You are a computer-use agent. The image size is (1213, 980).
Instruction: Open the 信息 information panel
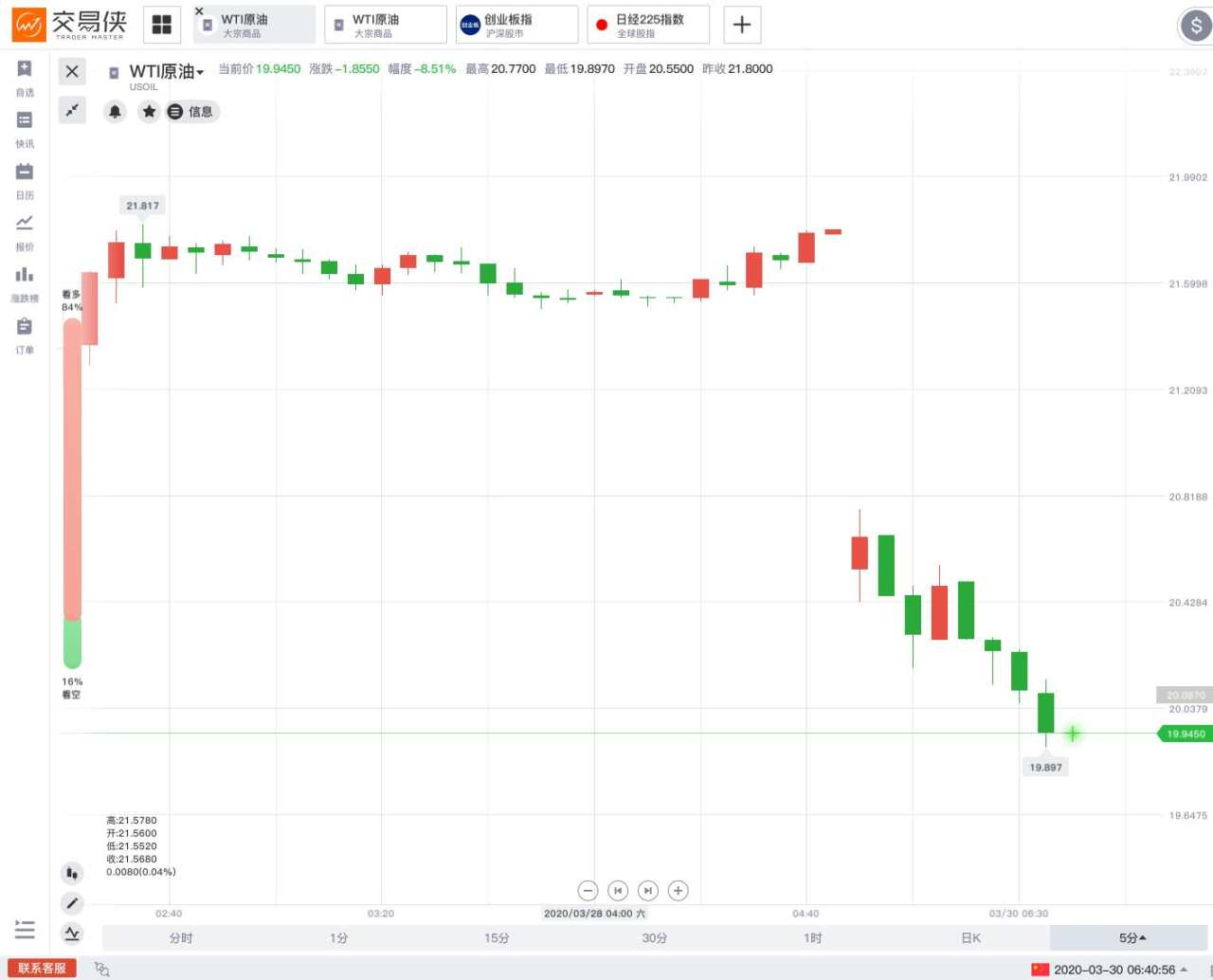(x=192, y=111)
